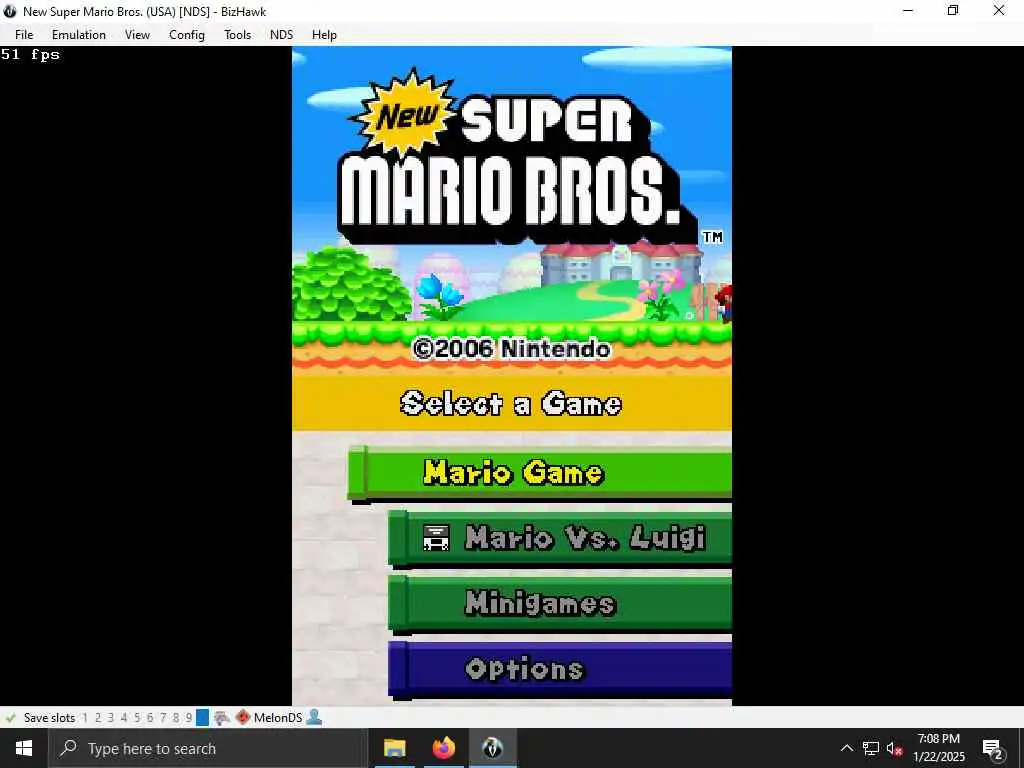The image size is (1024, 768).
Task: Click the BizHawk taskbar icon
Action: click(x=493, y=748)
